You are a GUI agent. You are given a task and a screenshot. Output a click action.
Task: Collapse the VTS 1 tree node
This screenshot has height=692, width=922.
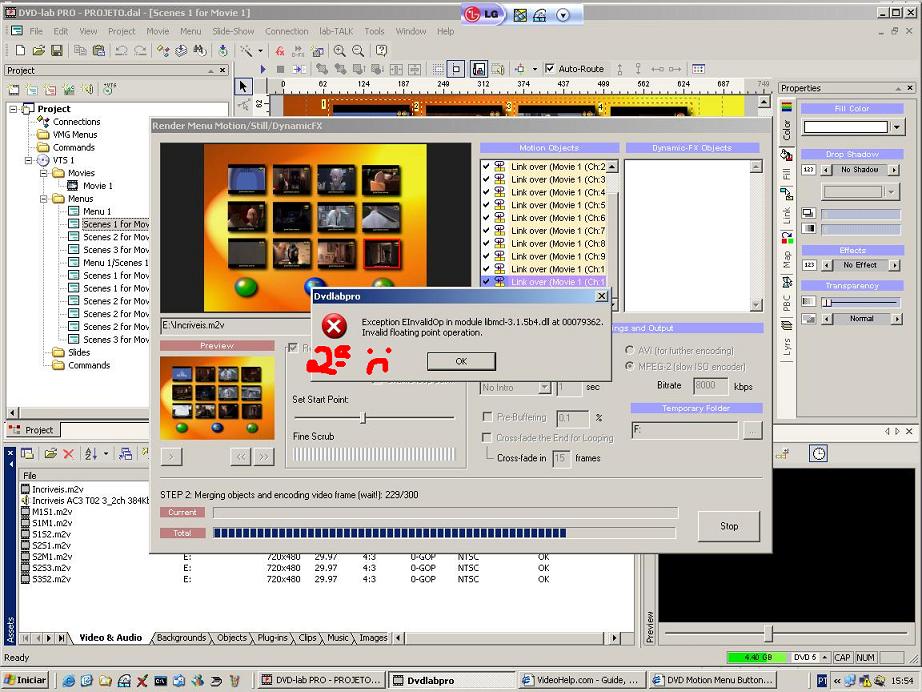[x=28, y=160]
